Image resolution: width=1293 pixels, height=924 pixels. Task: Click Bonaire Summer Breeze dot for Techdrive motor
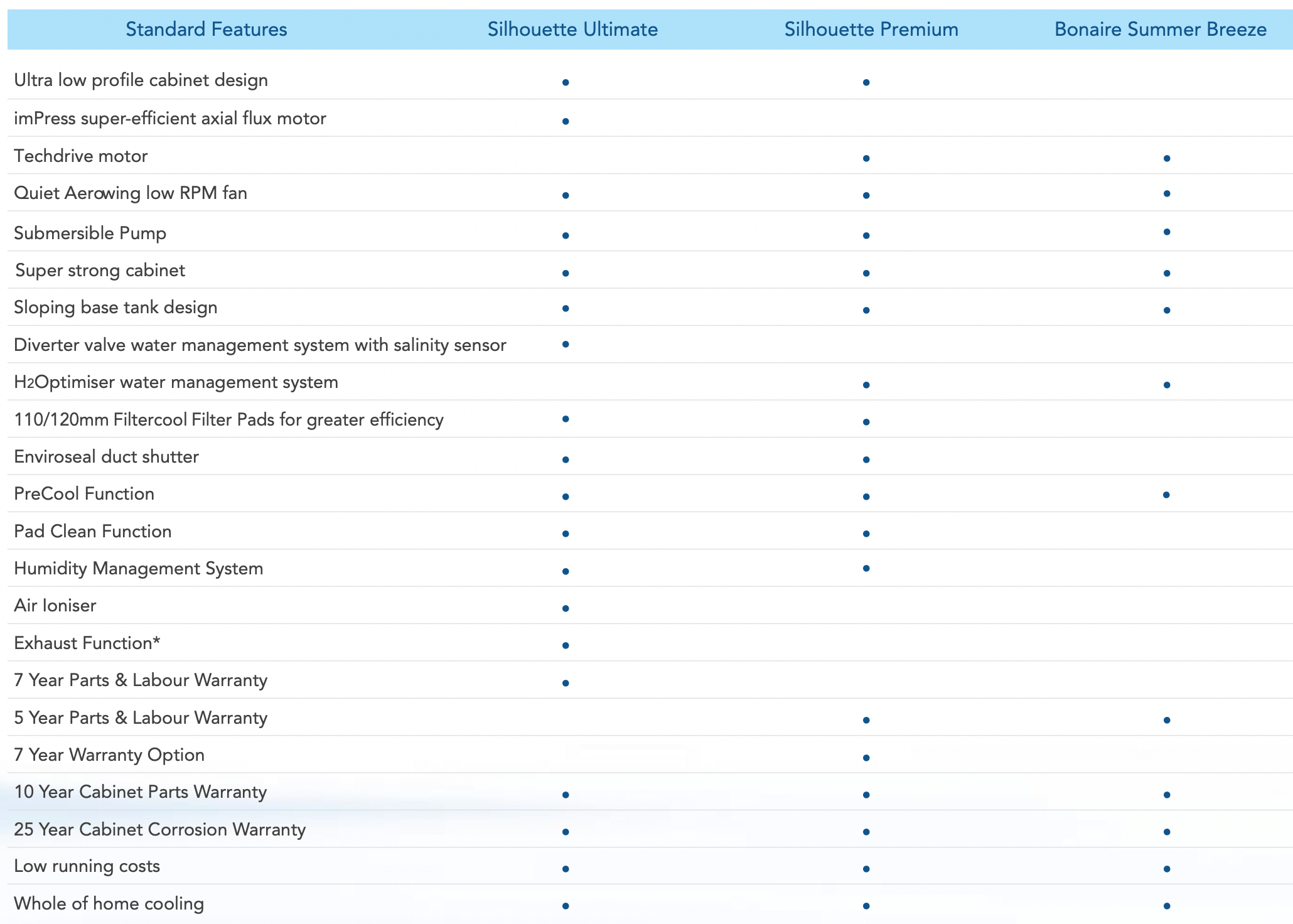[x=1167, y=158]
